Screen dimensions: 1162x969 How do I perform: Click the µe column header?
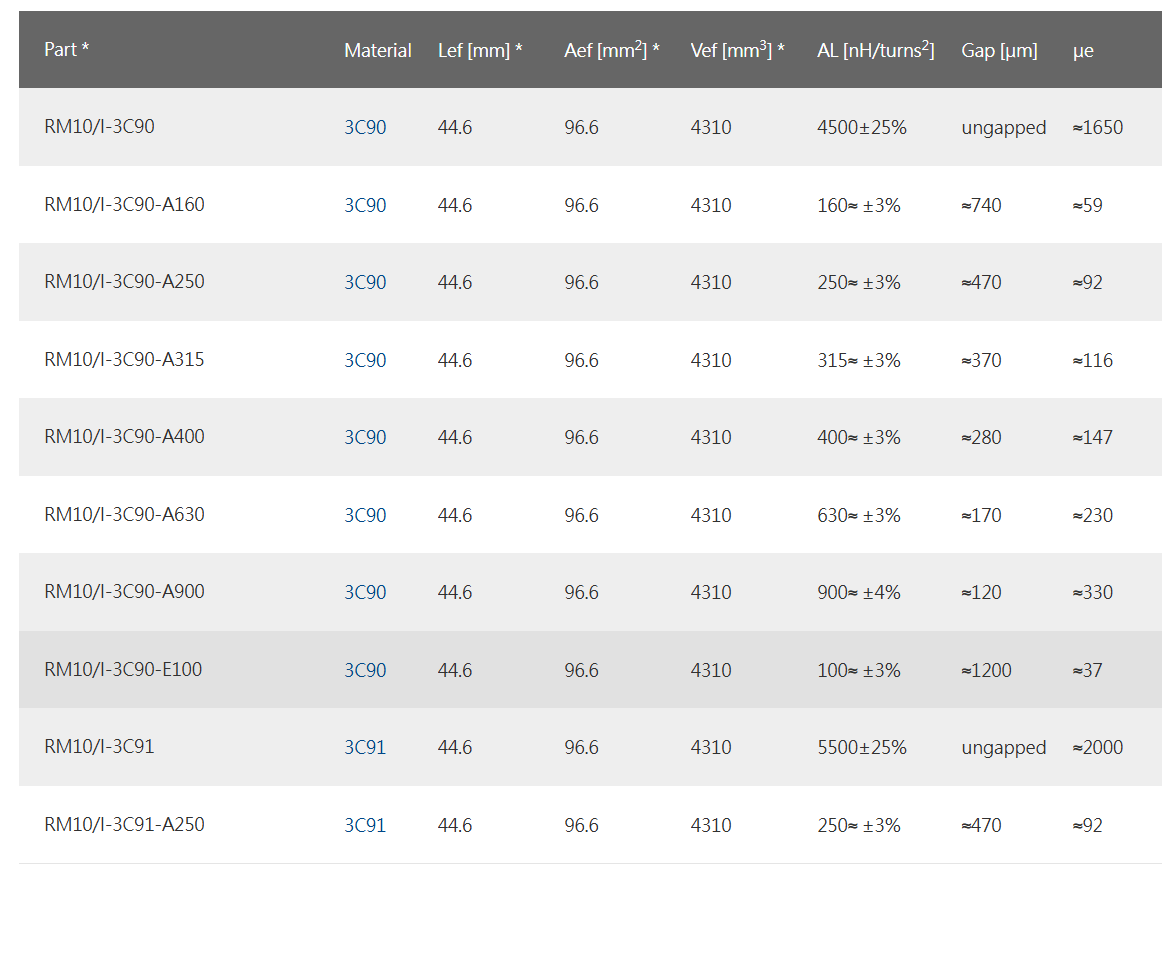click(x=1083, y=51)
